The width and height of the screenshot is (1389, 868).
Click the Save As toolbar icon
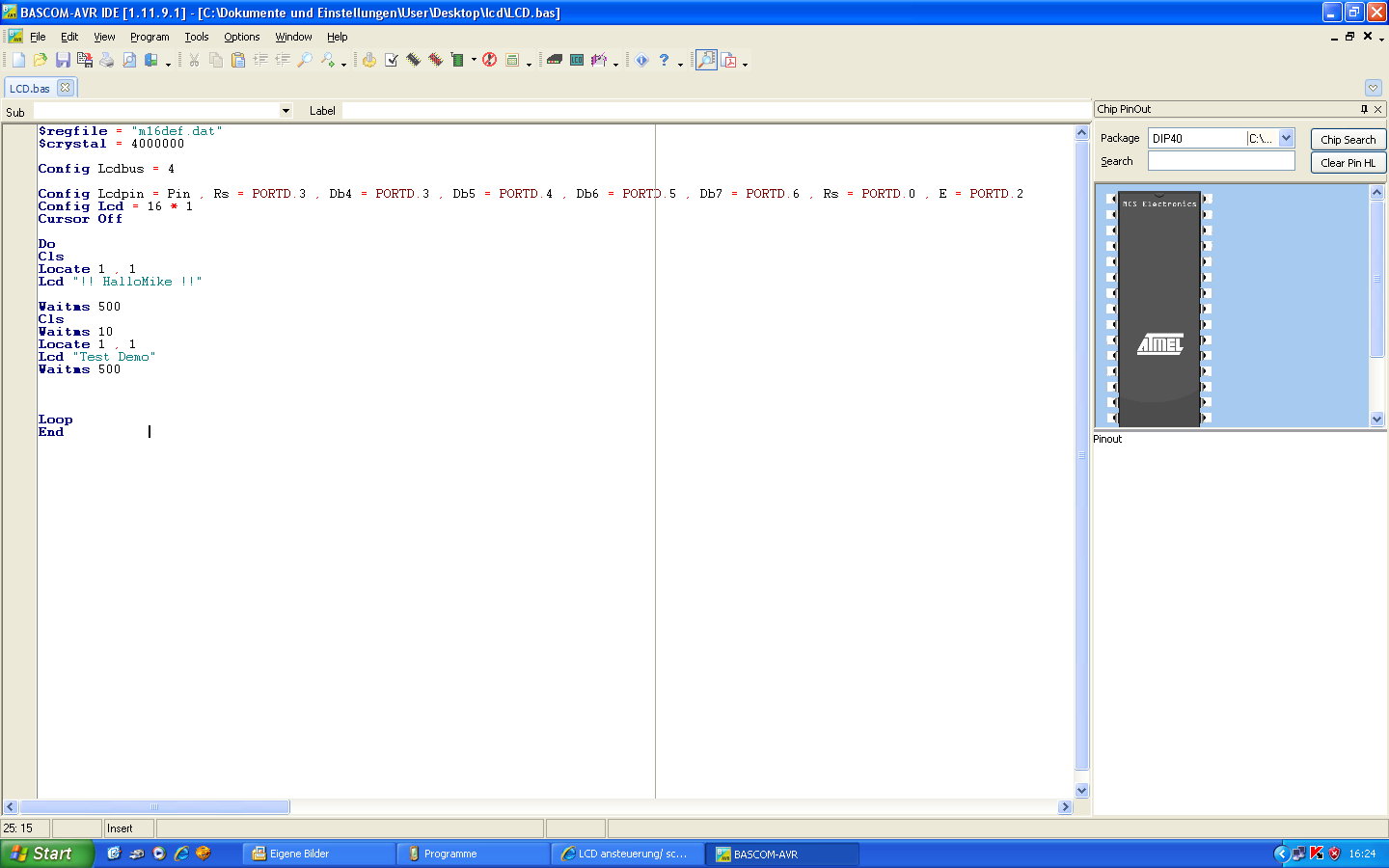pyautogui.click(x=85, y=60)
